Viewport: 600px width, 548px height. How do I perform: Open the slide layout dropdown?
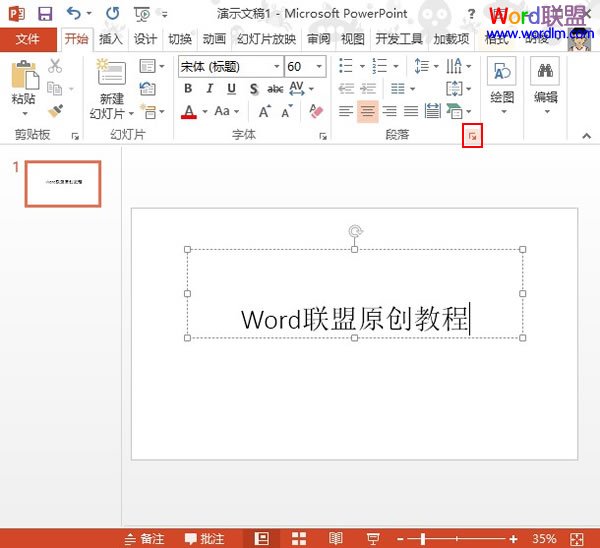pos(152,66)
